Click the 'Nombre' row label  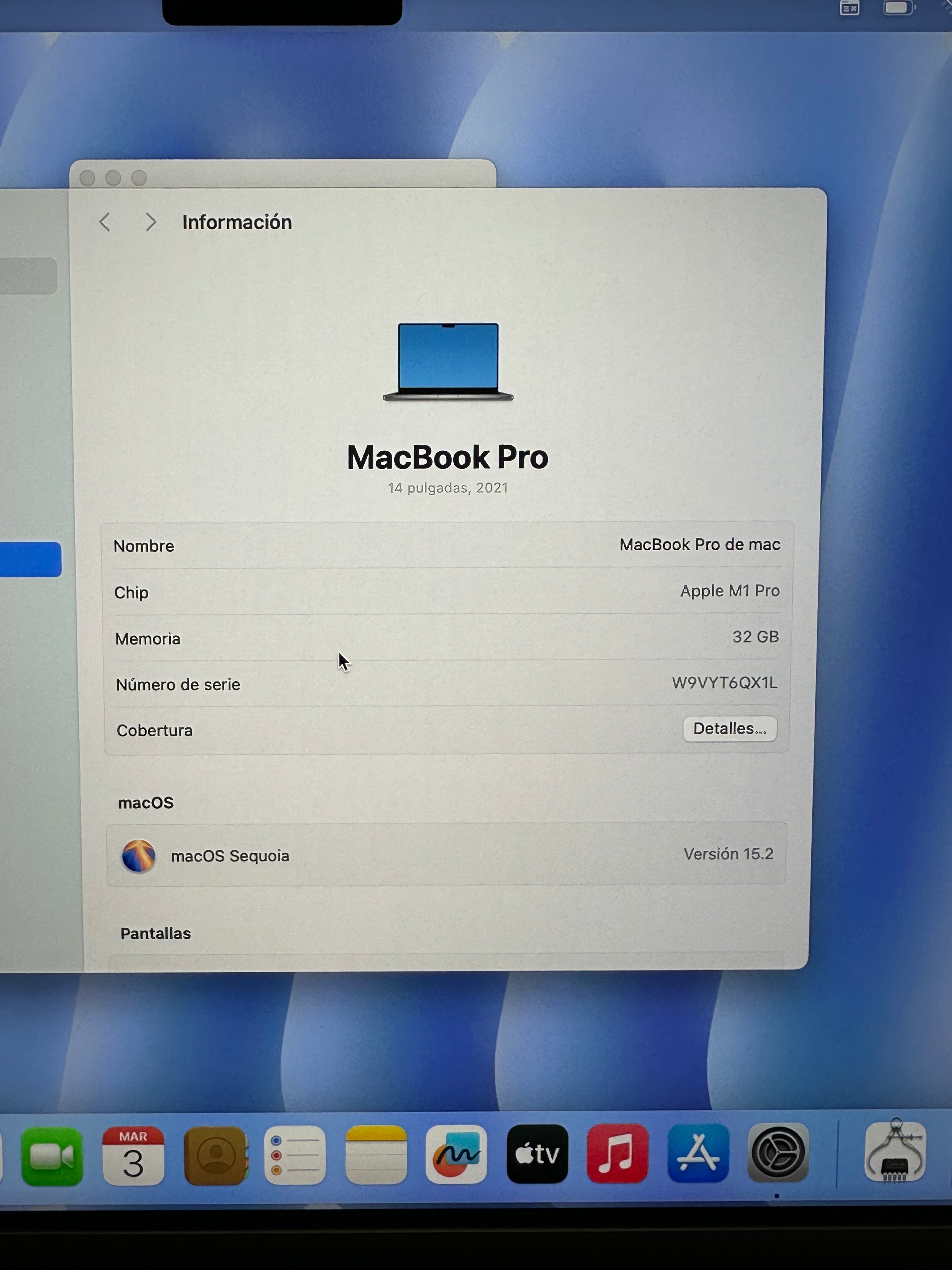(144, 546)
